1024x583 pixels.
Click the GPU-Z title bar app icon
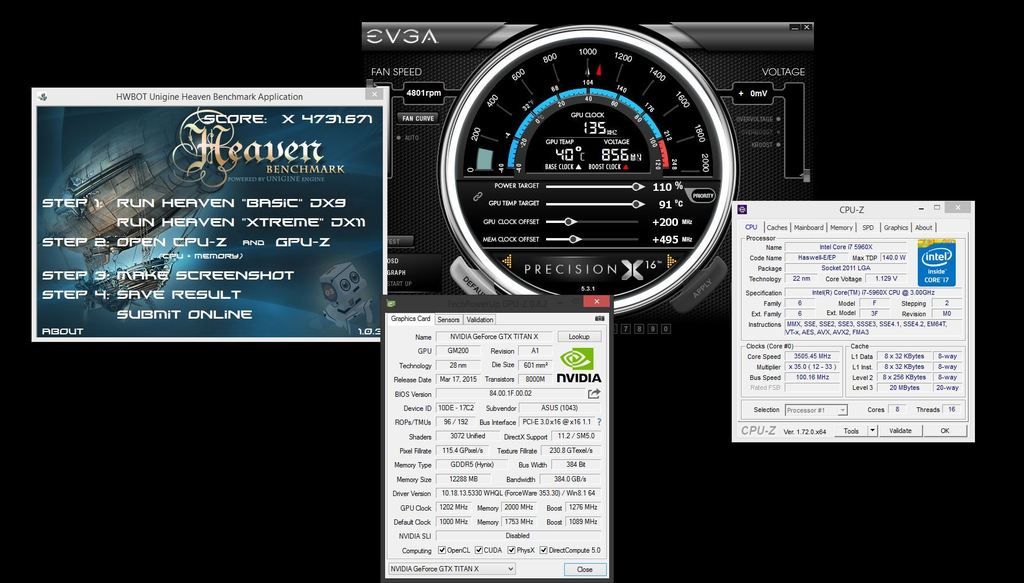pyautogui.click(x=391, y=303)
